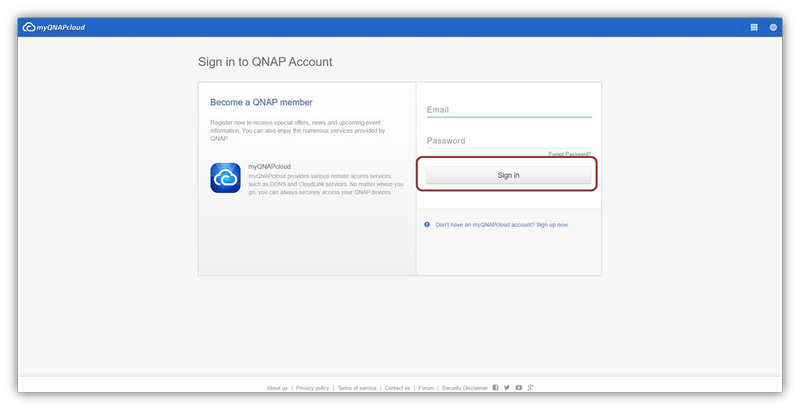The width and height of the screenshot is (800, 410).
Task: Click the Forgot Password link
Action: click(x=569, y=154)
